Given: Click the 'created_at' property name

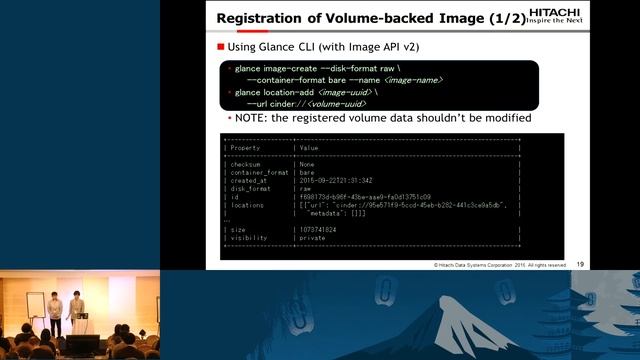Looking at the screenshot, I should click(249, 180).
